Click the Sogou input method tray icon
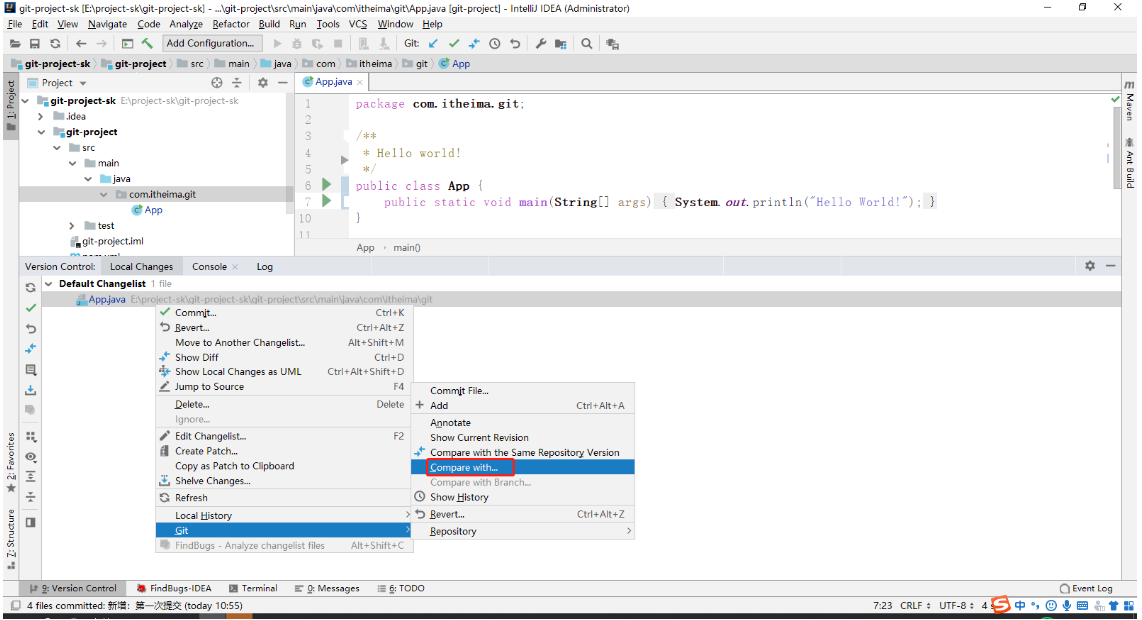Image resolution: width=1142 pixels, height=620 pixels. point(1001,605)
